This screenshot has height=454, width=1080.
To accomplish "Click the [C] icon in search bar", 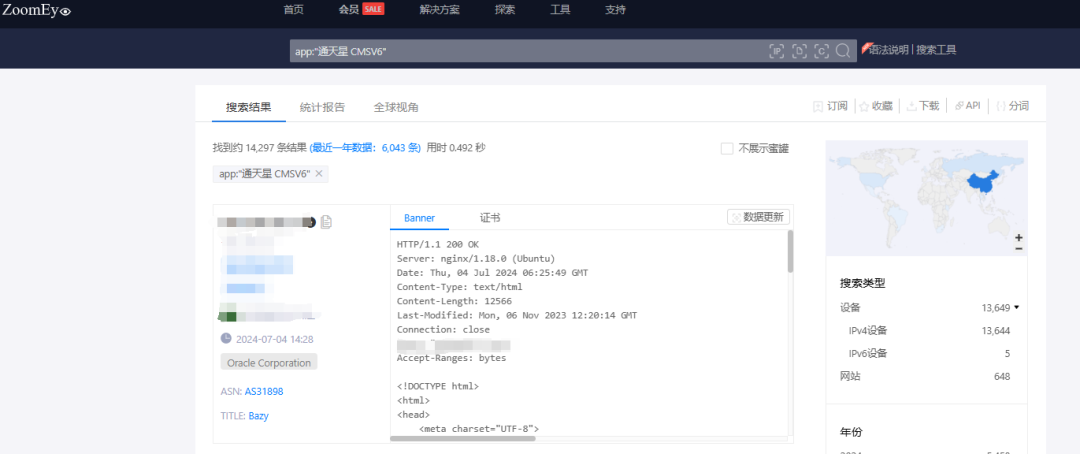I will (821, 51).
